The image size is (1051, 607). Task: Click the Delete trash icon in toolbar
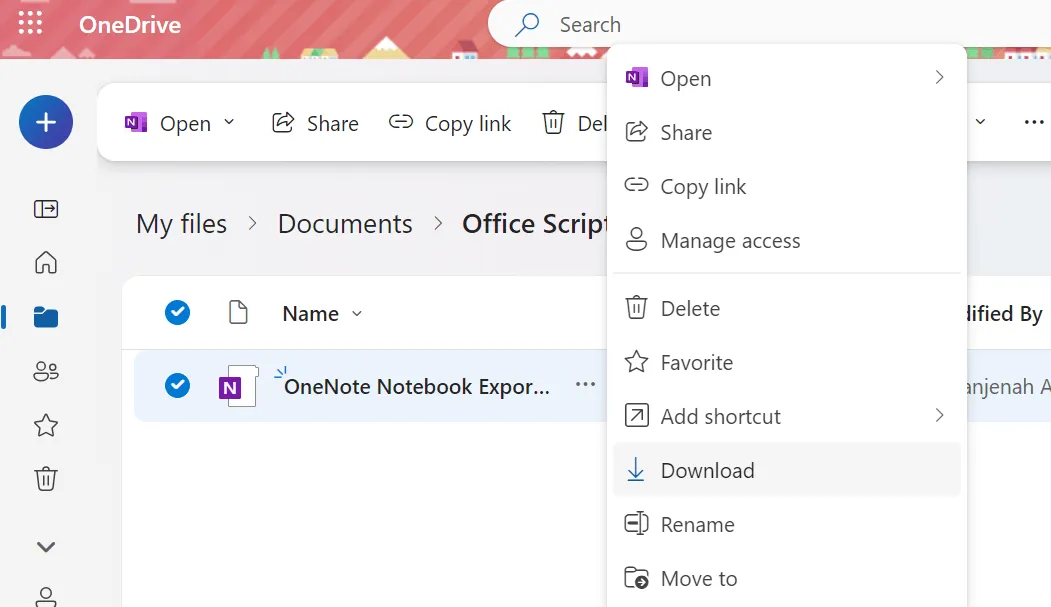[x=553, y=123]
